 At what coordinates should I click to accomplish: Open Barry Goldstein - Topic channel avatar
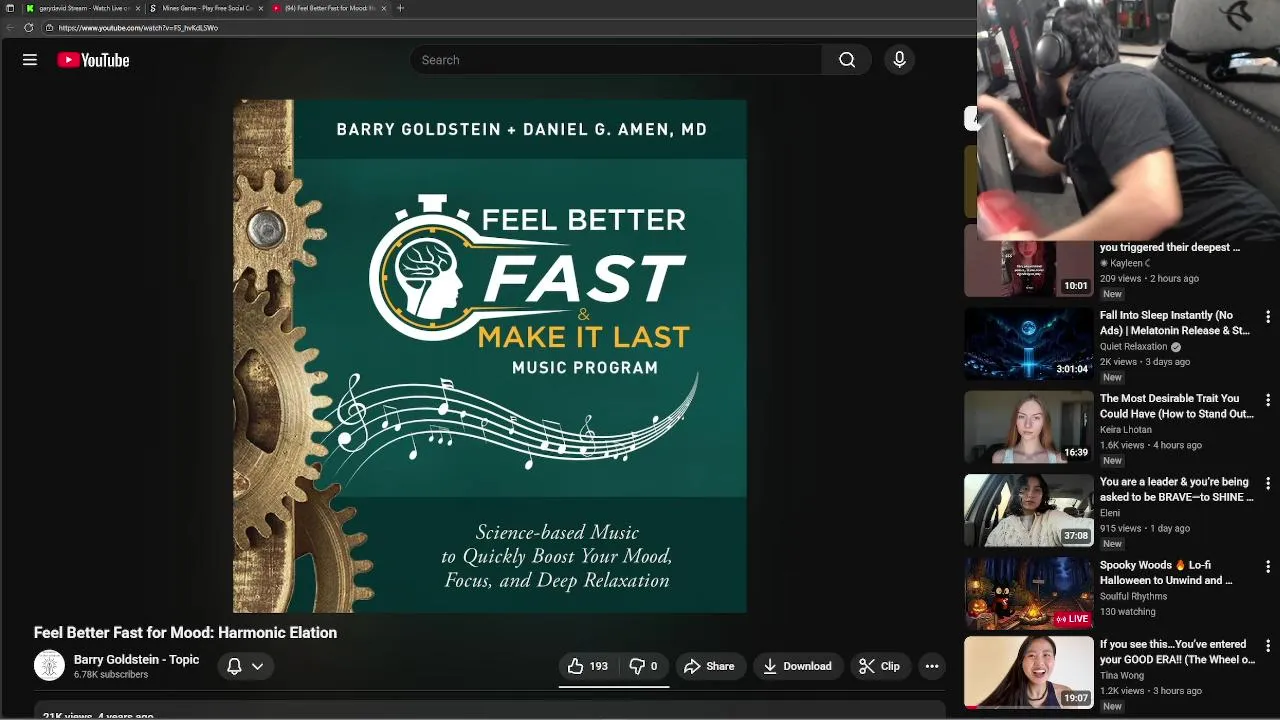[x=49, y=665]
